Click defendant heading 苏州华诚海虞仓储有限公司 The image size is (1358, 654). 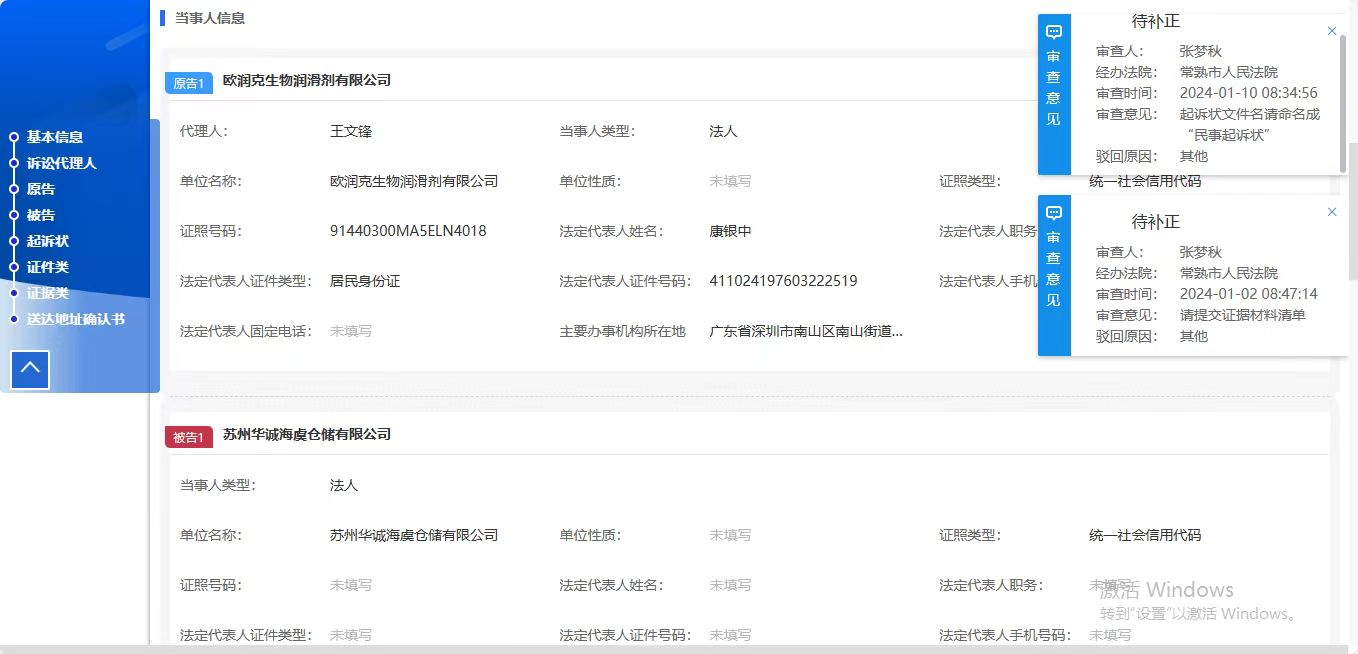(x=307, y=434)
